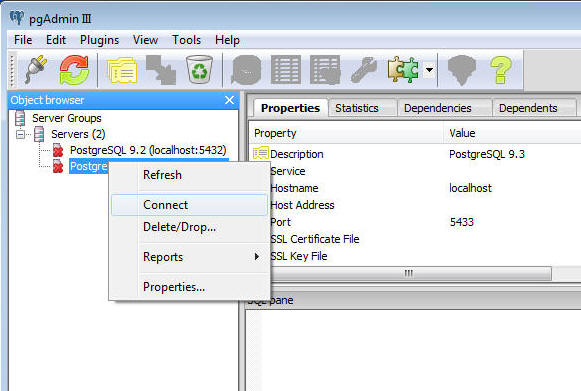Screen dimensions: 581x391
Task: Open the View menu
Action: pos(145,40)
